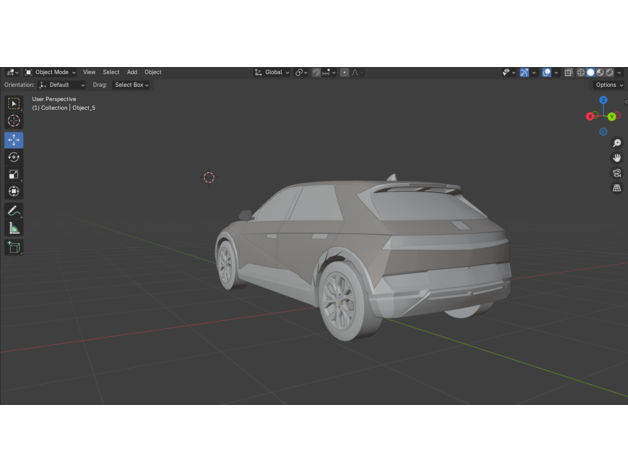628x472 pixels.
Task: Click the Options button
Action: pos(607,85)
